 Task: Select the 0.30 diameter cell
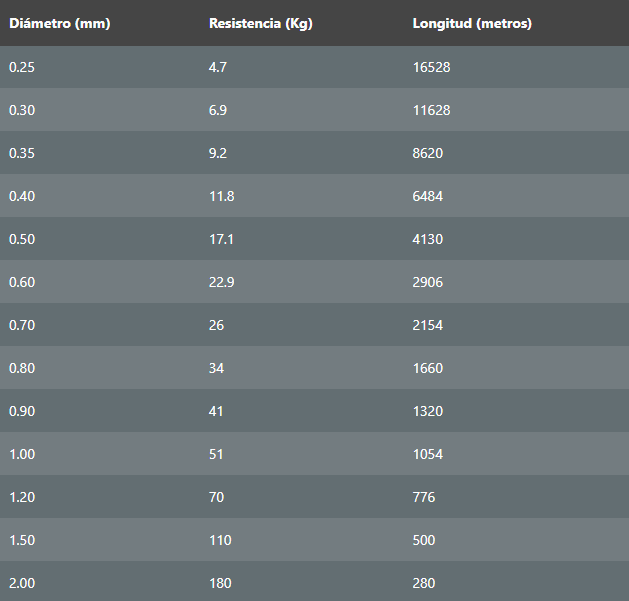[x=21, y=110]
